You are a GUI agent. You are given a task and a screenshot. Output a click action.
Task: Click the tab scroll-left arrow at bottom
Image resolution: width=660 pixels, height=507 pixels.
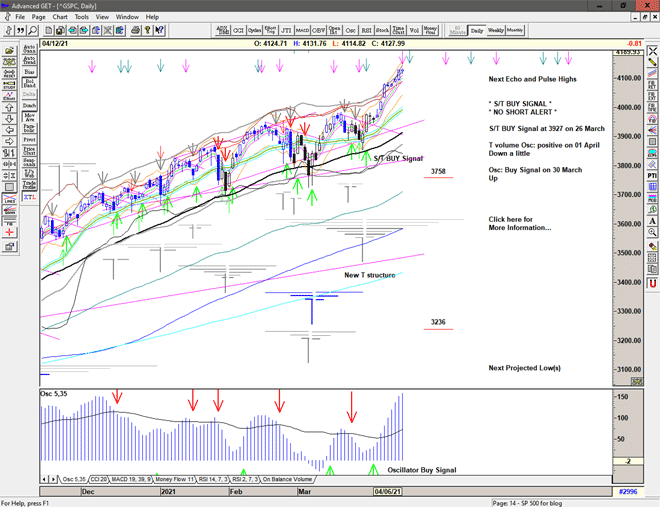(44, 480)
